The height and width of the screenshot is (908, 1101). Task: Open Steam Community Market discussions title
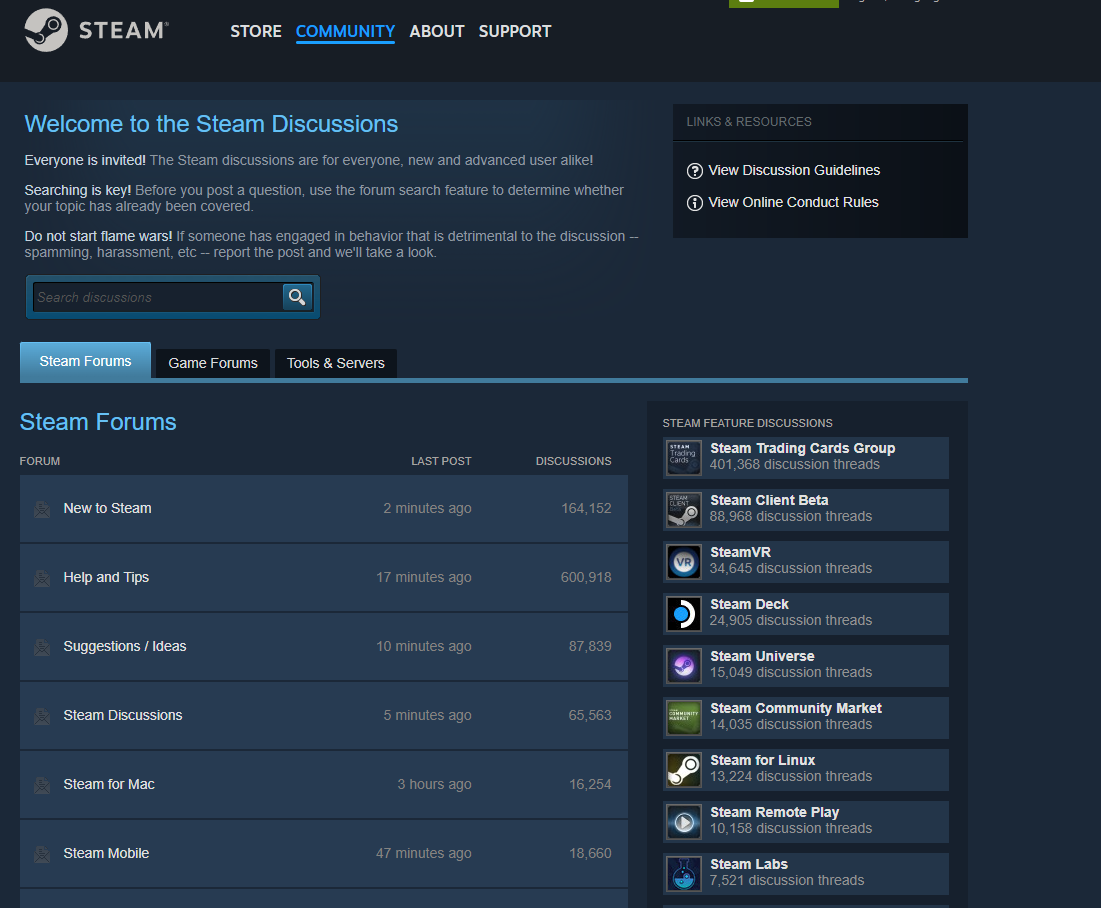coord(796,708)
